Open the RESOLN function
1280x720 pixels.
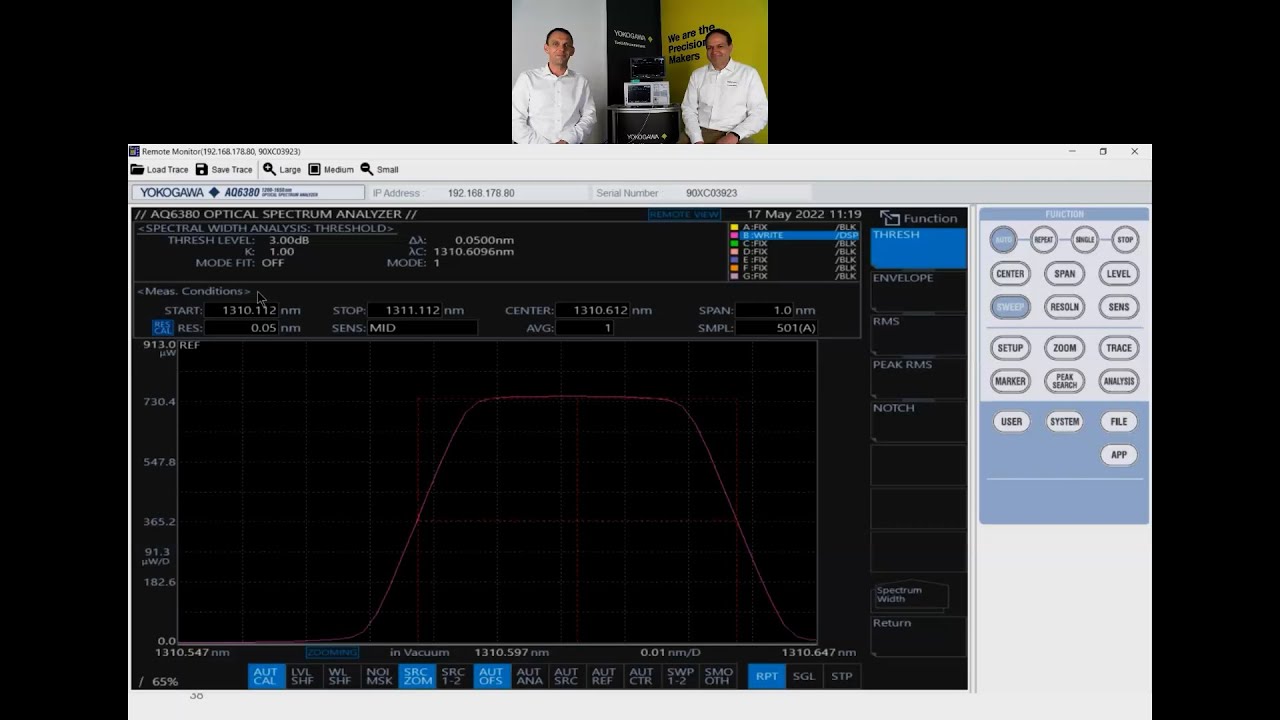point(1065,307)
